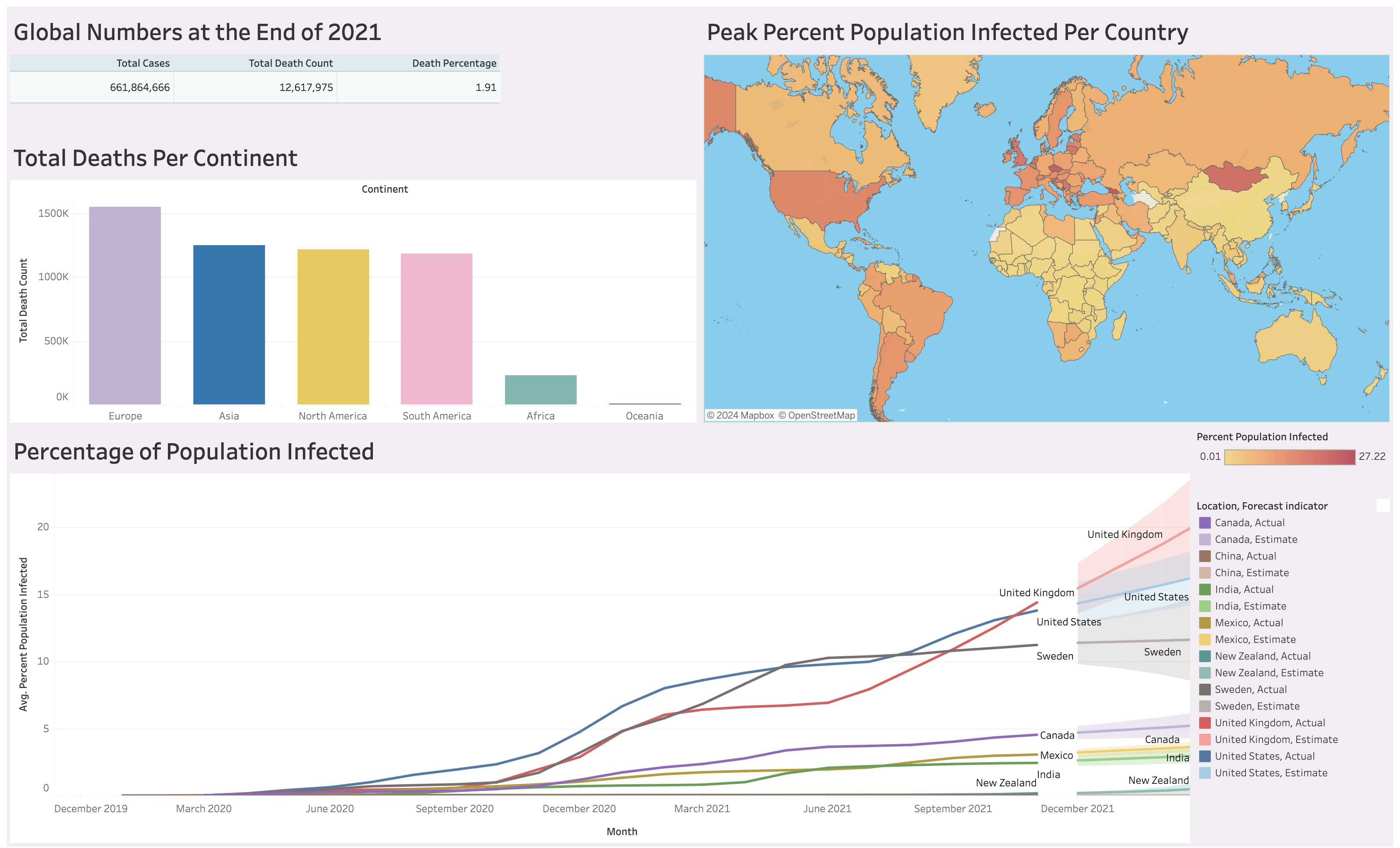Click the Total Death Count column header
Image resolution: width=1400 pixels, height=848 pixels.
[x=290, y=63]
